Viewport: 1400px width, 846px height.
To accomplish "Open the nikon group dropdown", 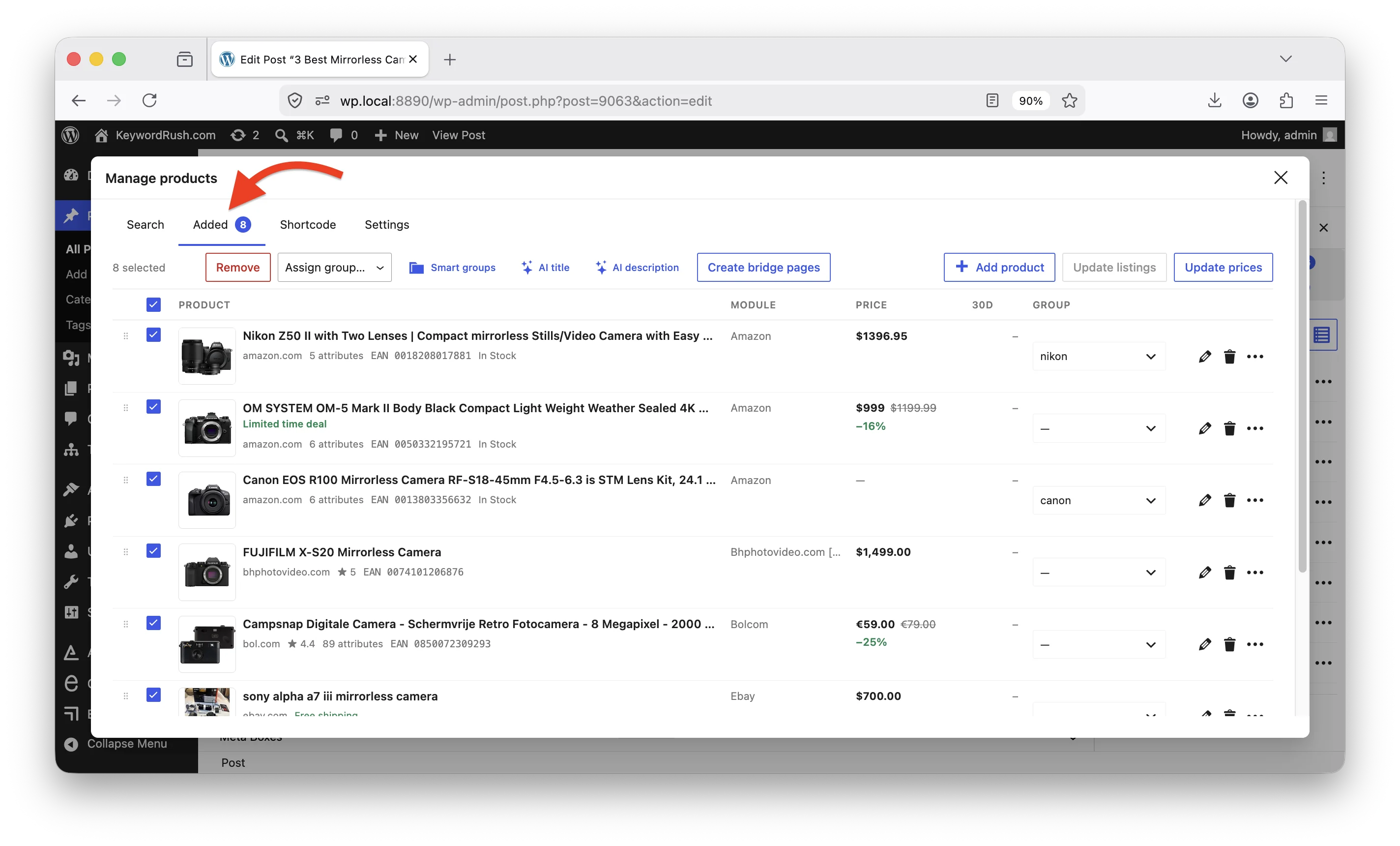I will 1099,357.
